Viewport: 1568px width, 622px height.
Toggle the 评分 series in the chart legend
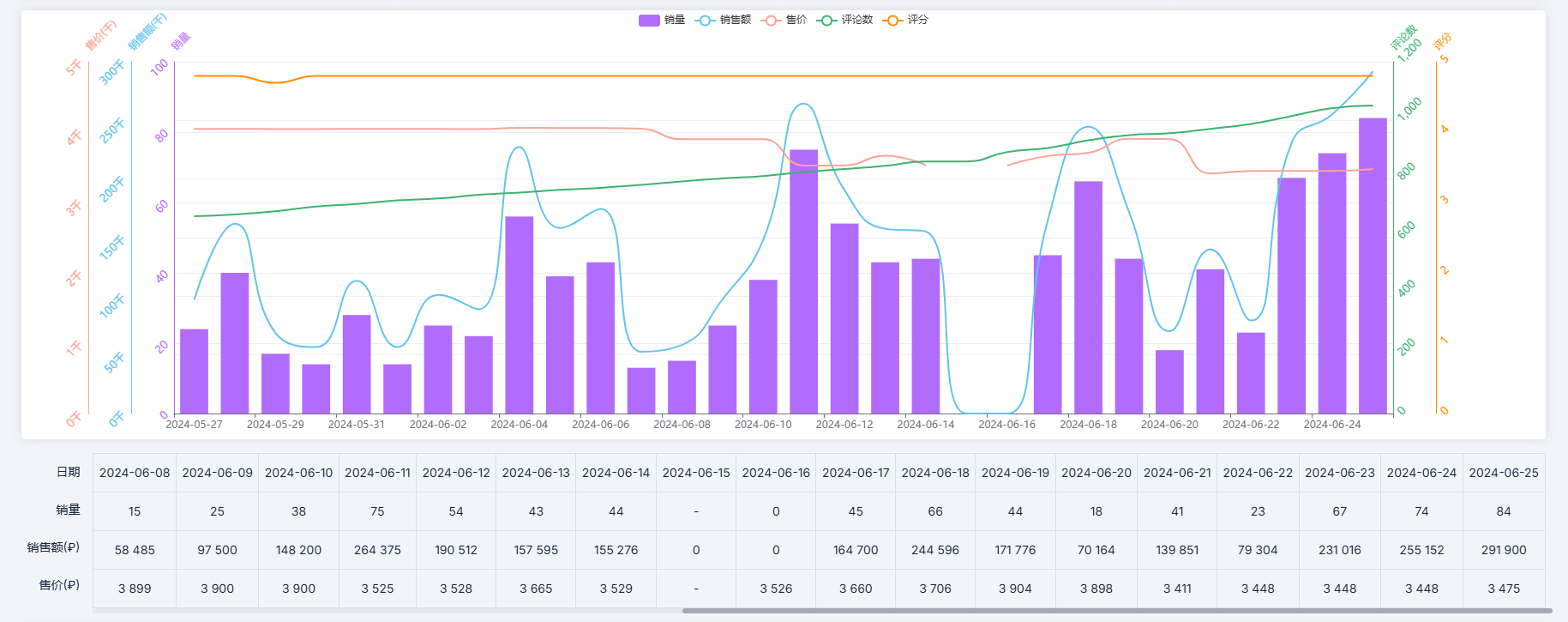point(905,20)
